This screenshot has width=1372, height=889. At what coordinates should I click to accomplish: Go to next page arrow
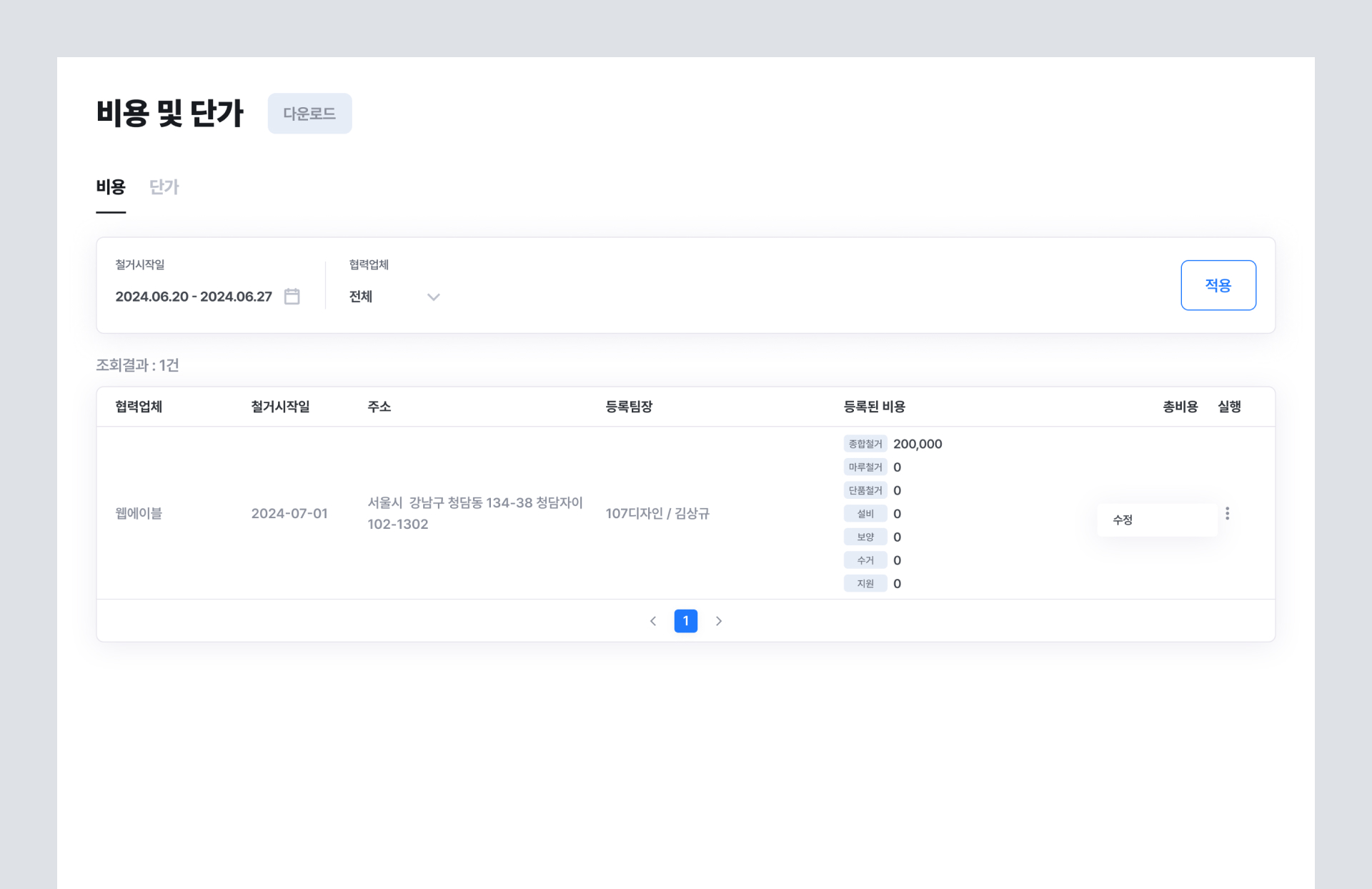[x=719, y=621]
